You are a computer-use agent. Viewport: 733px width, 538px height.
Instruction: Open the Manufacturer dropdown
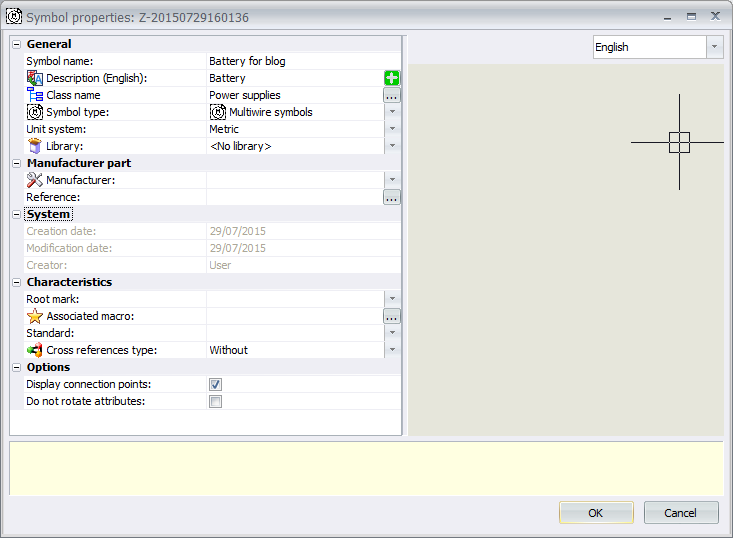tap(392, 180)
